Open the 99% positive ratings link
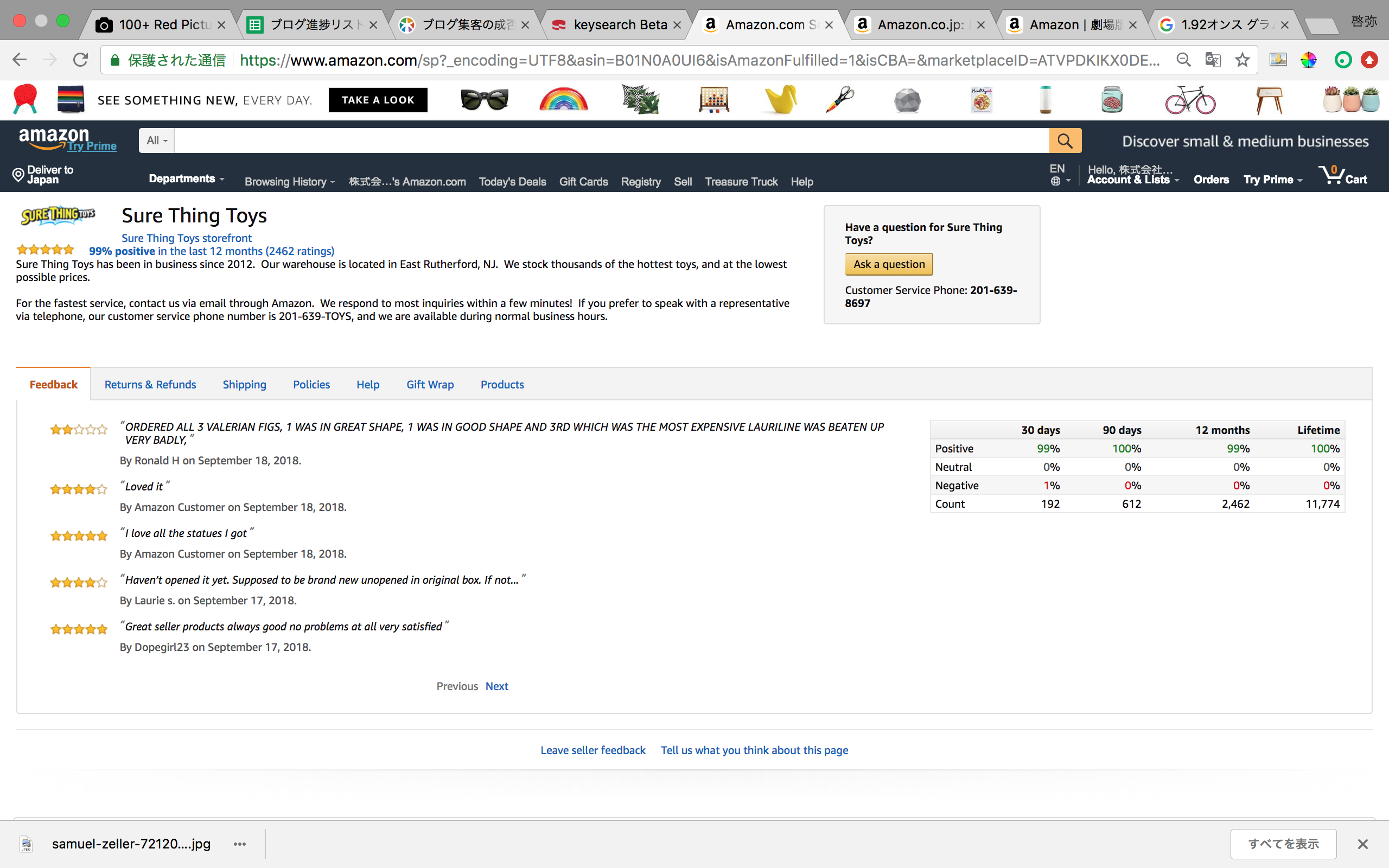1389x868 pixels. coord(212,251)
